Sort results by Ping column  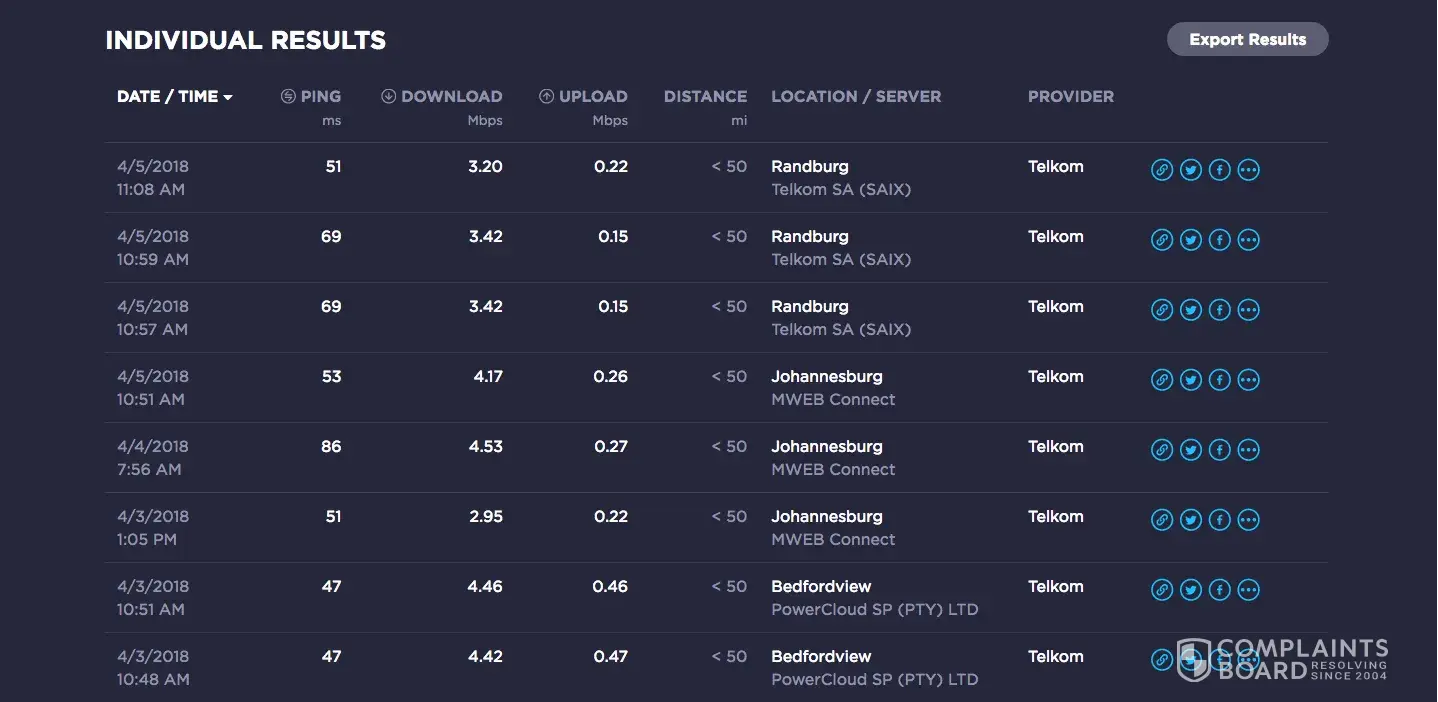[311, 97]
